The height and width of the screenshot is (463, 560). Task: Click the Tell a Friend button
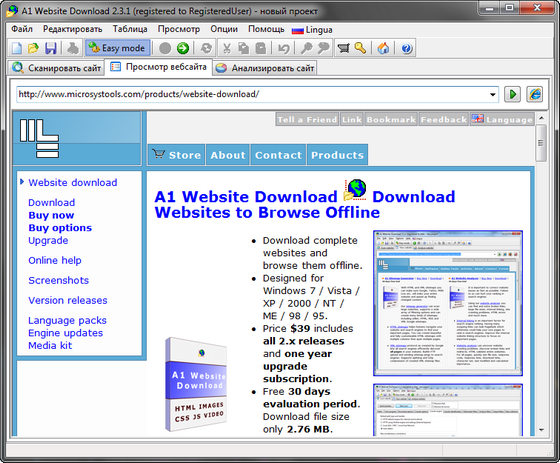tap(307, 120)
